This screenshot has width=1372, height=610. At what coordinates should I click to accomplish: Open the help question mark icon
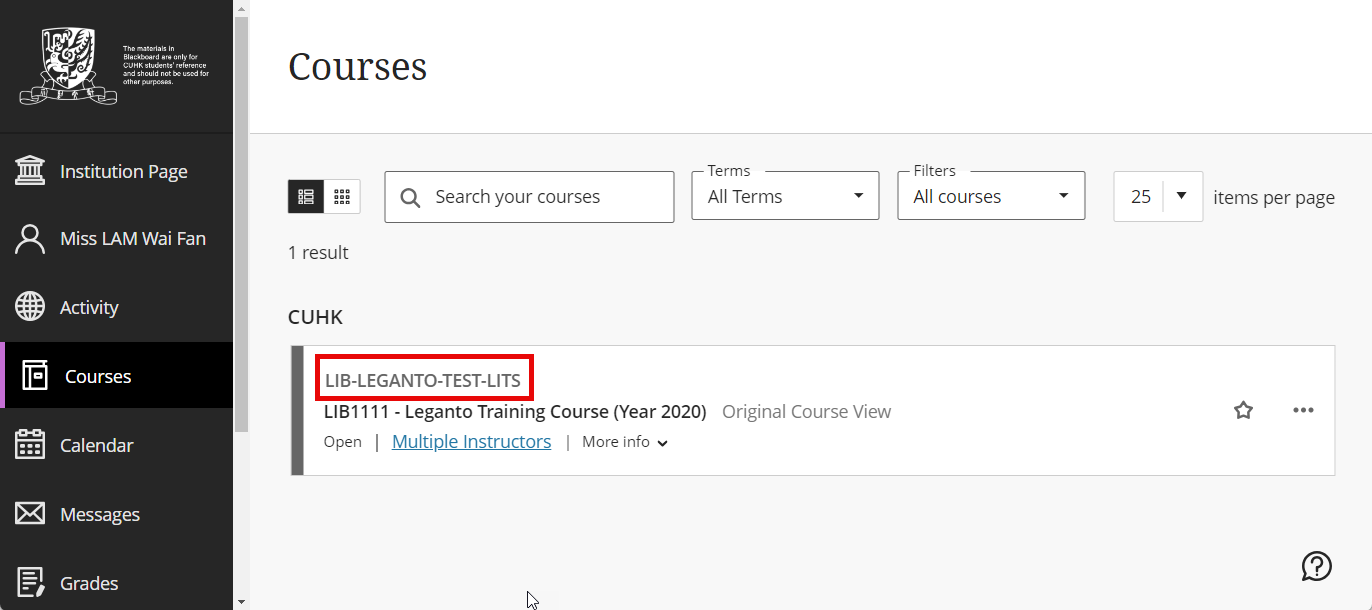[x=1316, y=566]
